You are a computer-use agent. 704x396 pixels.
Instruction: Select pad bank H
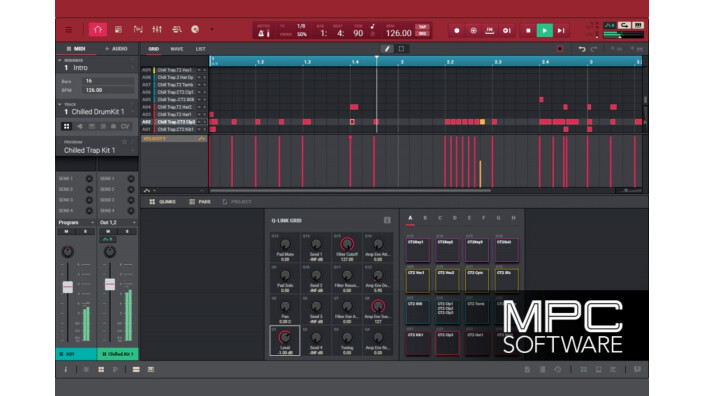pyautogui.click(x=513, y=218)
